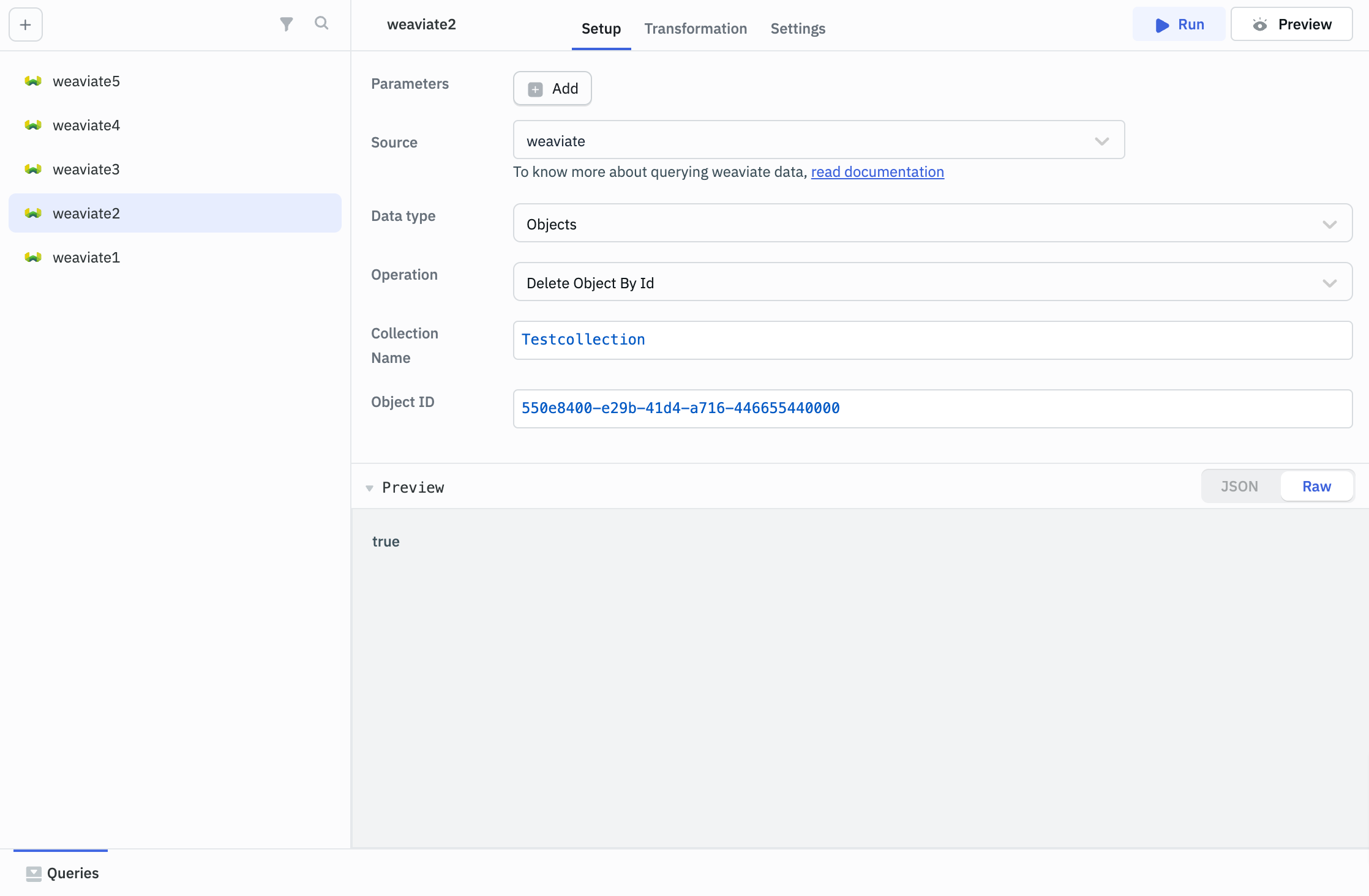This screenshot has width=1369, height=896.
Task: Open the Settings tab
Action: tap(797, 29)
